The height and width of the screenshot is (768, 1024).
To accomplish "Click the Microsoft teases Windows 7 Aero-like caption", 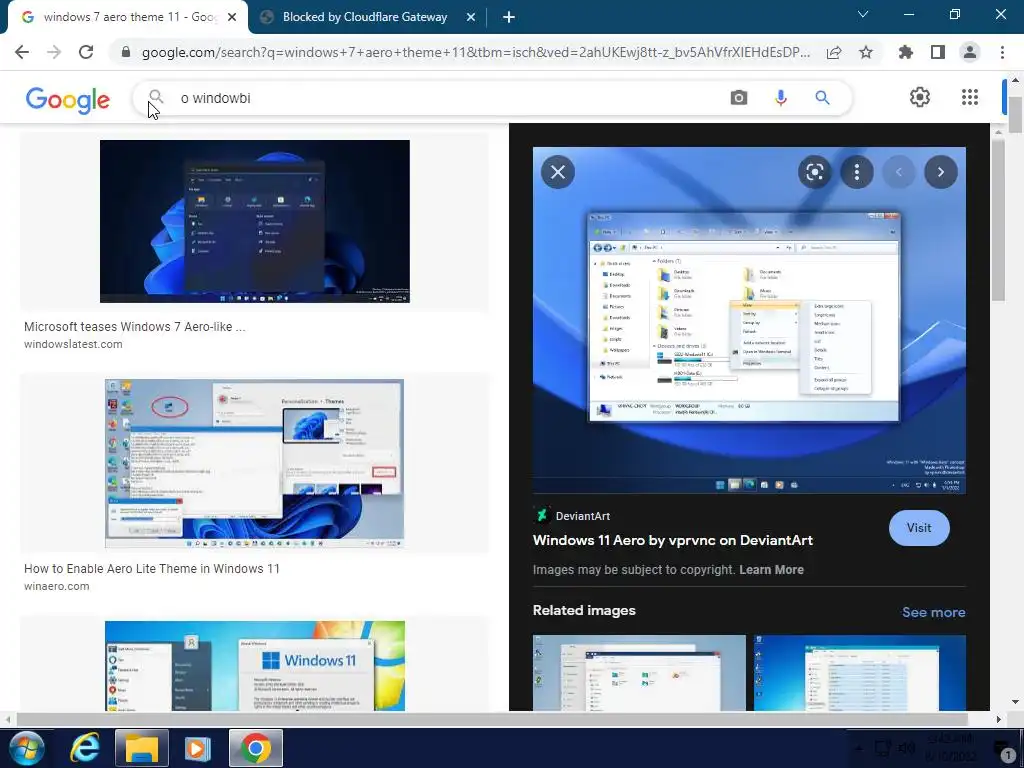I will tap(135, 327).
